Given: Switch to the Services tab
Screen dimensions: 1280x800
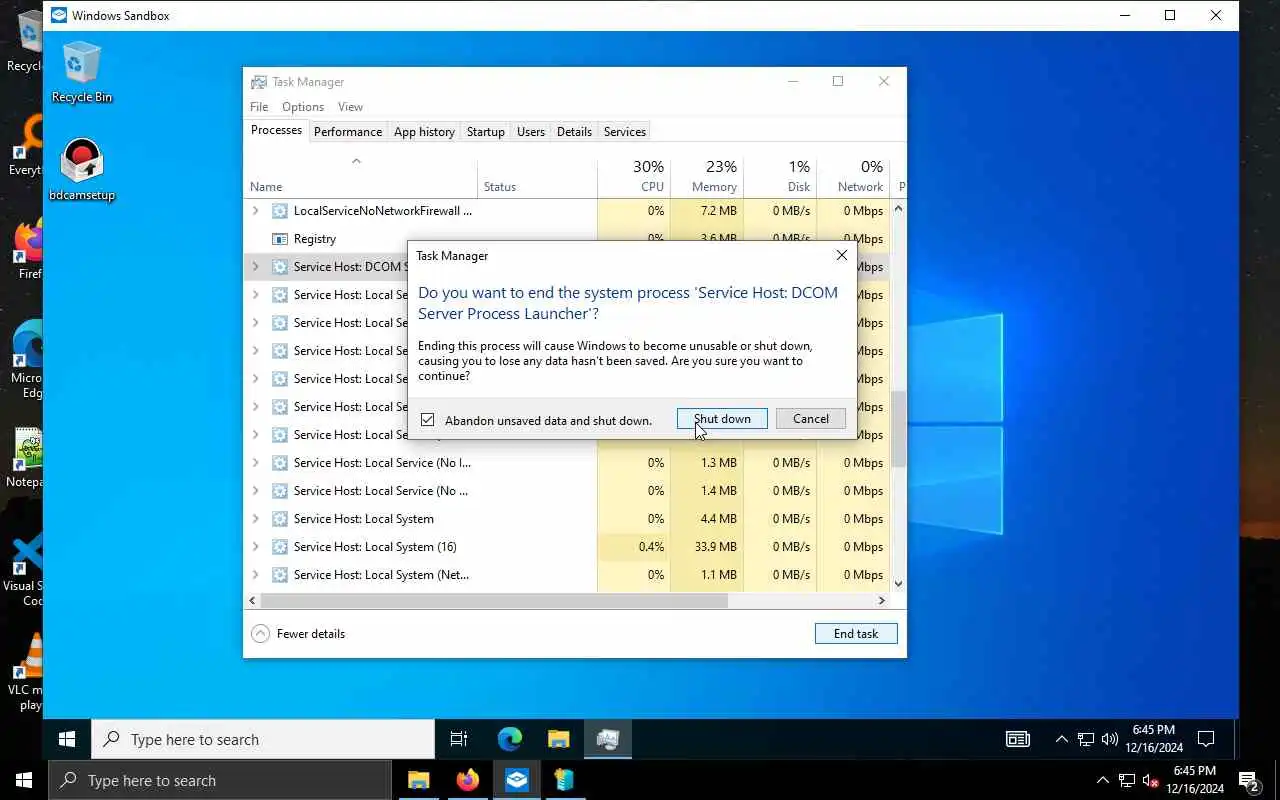Looking at the screenshot, I should coord(625,131).
